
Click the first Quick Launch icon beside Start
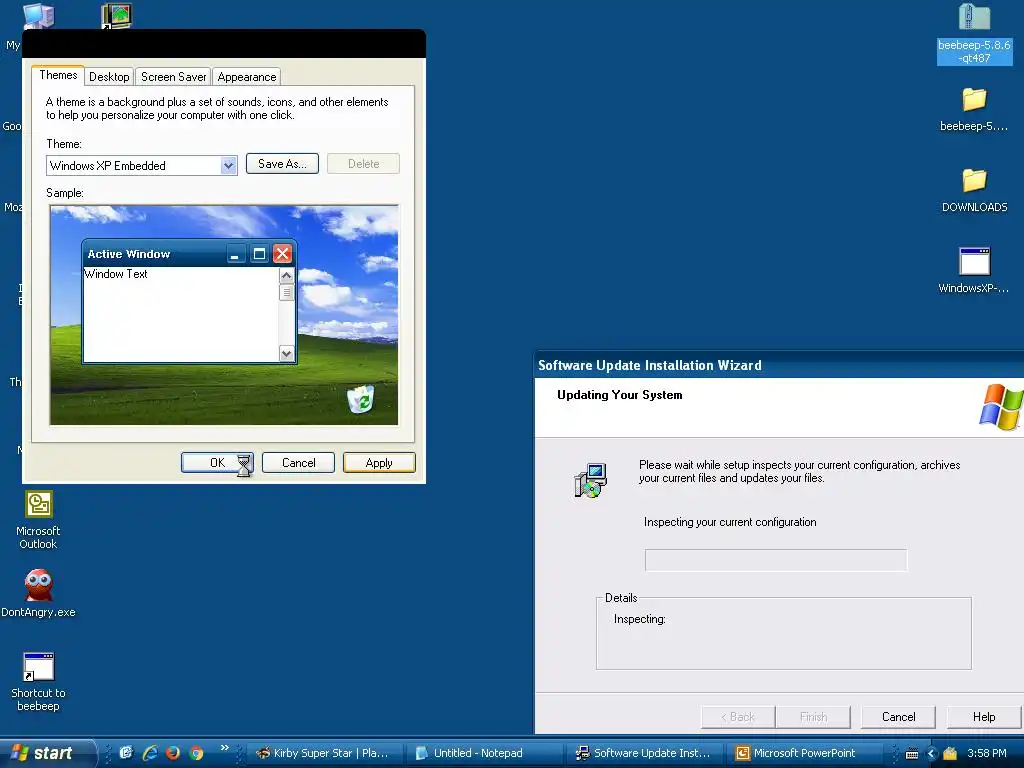coord(126,753)
